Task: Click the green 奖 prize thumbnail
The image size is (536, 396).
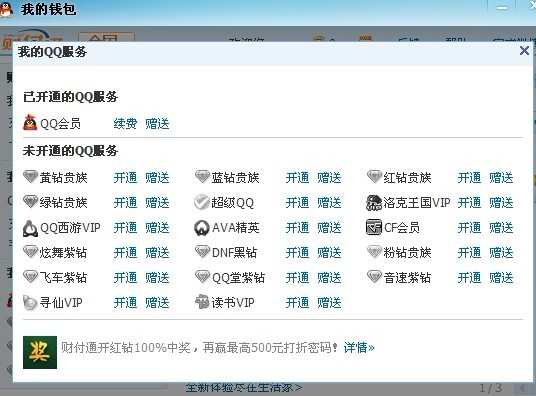Action: click(x=40, y=352)
